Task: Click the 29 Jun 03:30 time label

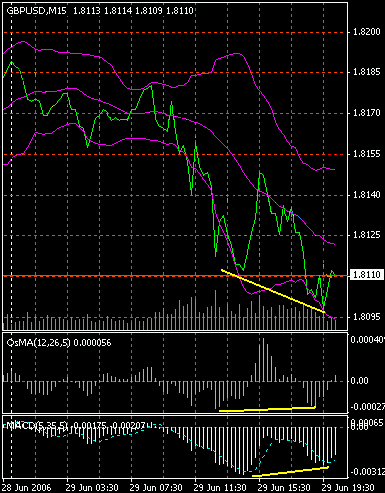Action: 92,488
